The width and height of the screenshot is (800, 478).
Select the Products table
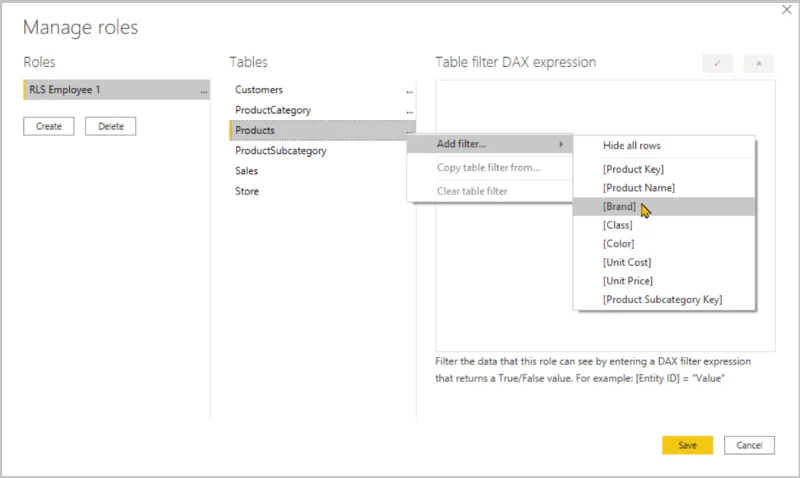322,130
